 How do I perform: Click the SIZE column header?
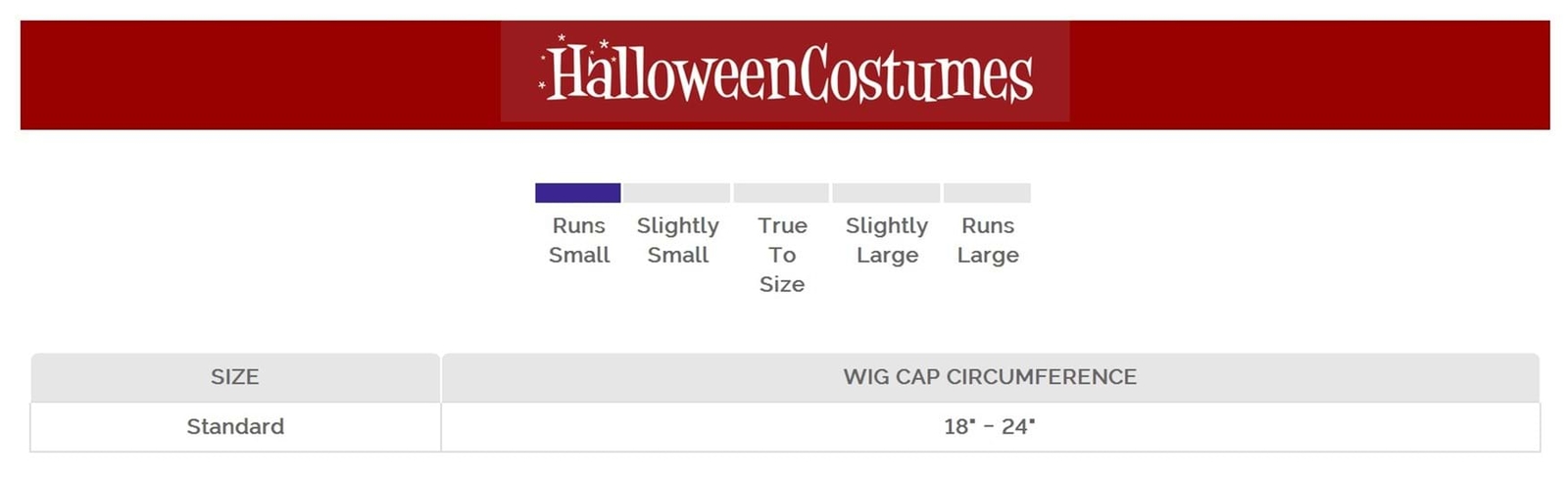click(x=235, y=377)
